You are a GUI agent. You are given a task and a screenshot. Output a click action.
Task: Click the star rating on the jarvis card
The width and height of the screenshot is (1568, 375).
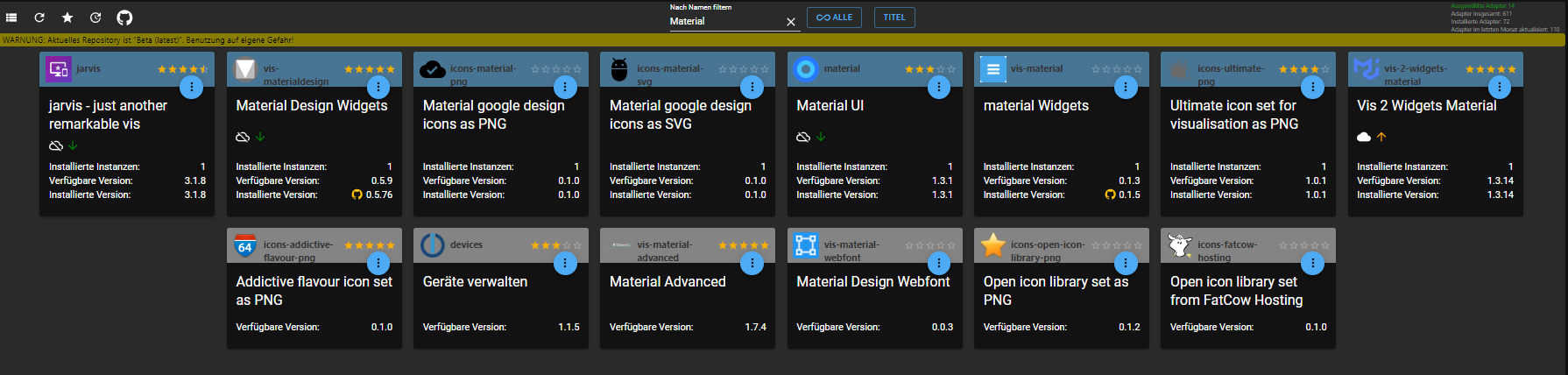(x=182, y=69)
